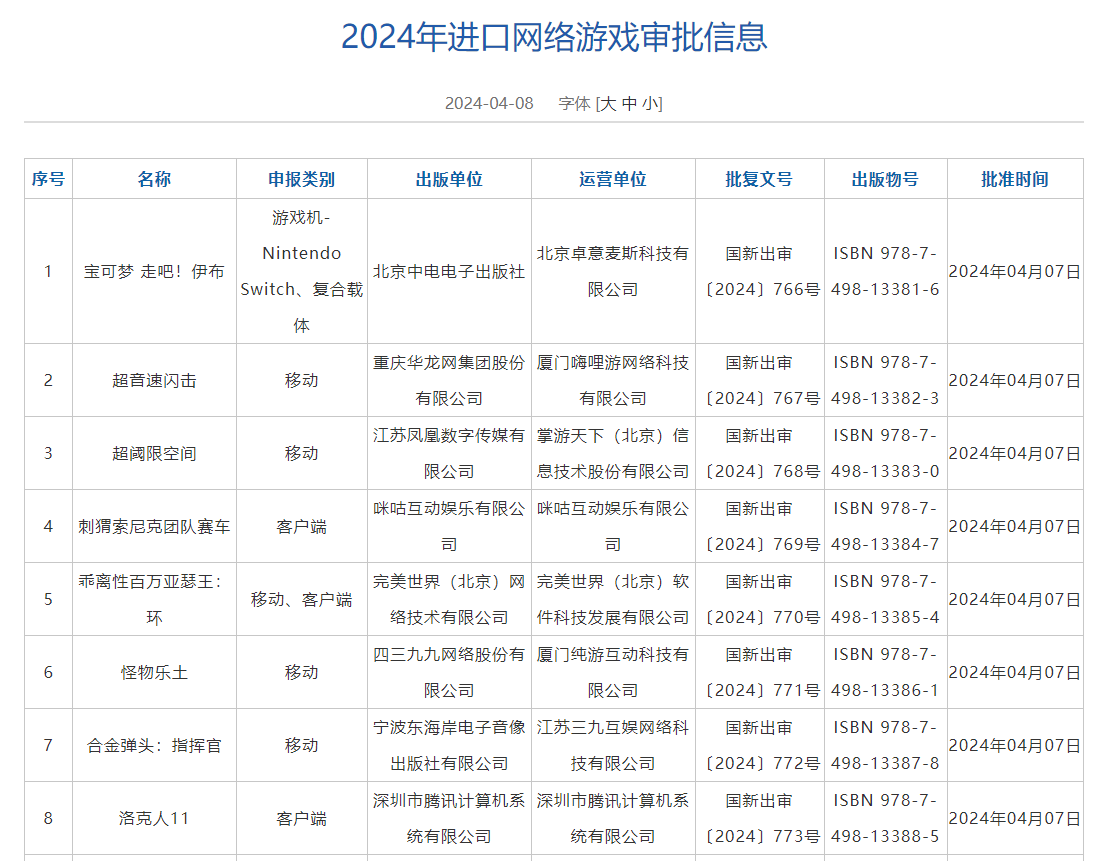Image resolution: width=1093 pixels, height=861 pixels.
Task: Click operator 北京卓意麦斯科技有限公司
Action: (x=613, y=271)
